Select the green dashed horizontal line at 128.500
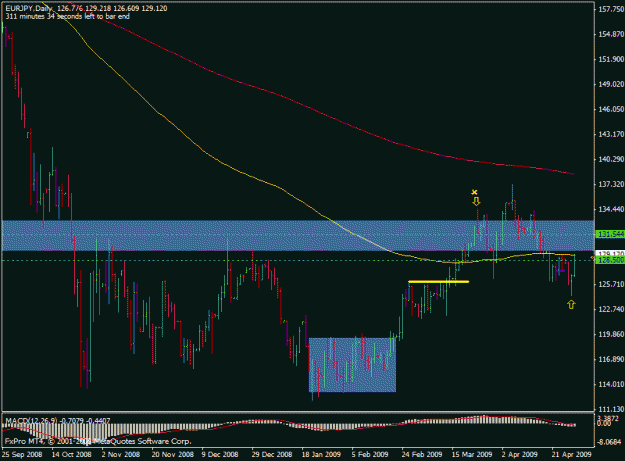 click(298, 260)
